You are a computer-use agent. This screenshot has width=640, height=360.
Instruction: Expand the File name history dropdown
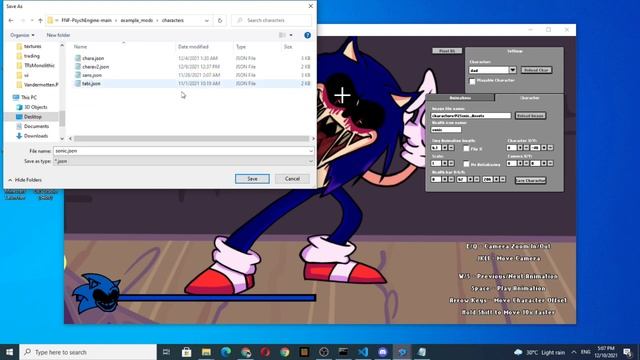(x=311, y=151)
